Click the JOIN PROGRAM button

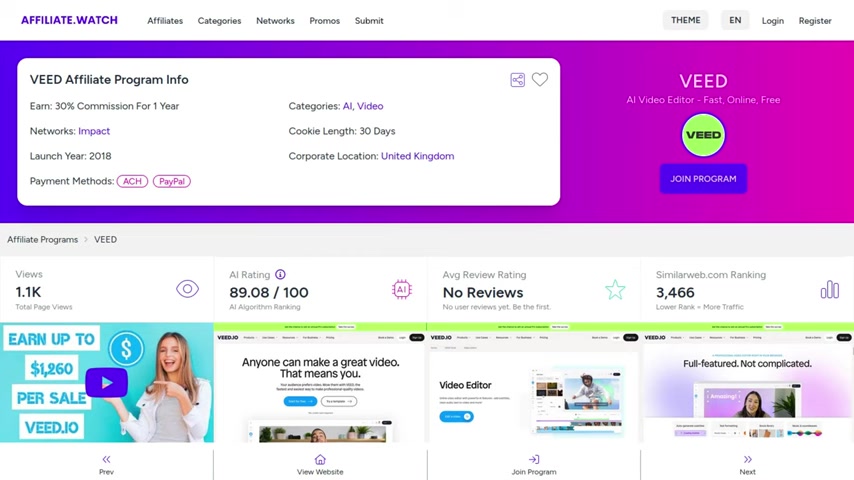coord(703,179)
